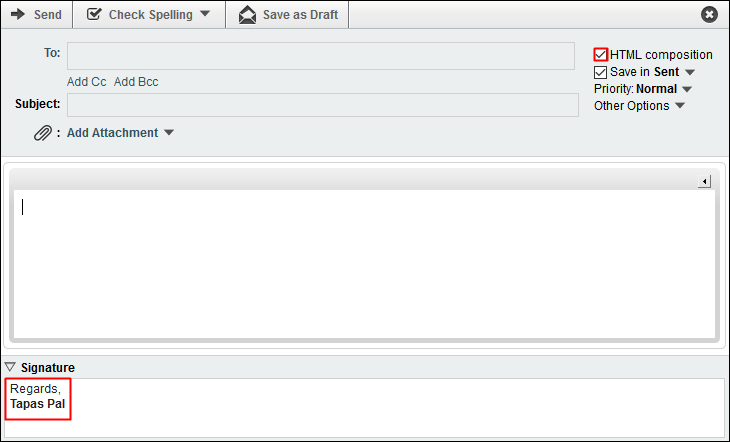Click the signature text Tapas Pal
Image resolution: width=730 pixels, height=442 pixels.
pyautogui.click(x=37, y=404)
